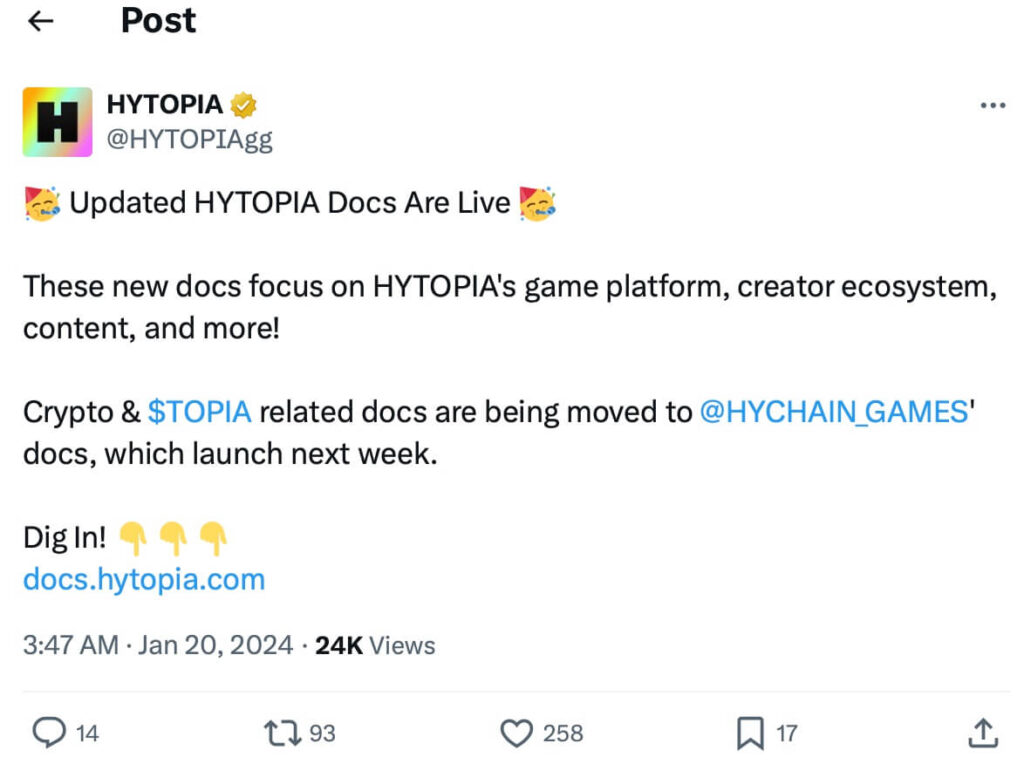The height and width of the screenshot is (764, 1024).
Task: Bookmark the post via bookmark icon
Action: point(747,733)
